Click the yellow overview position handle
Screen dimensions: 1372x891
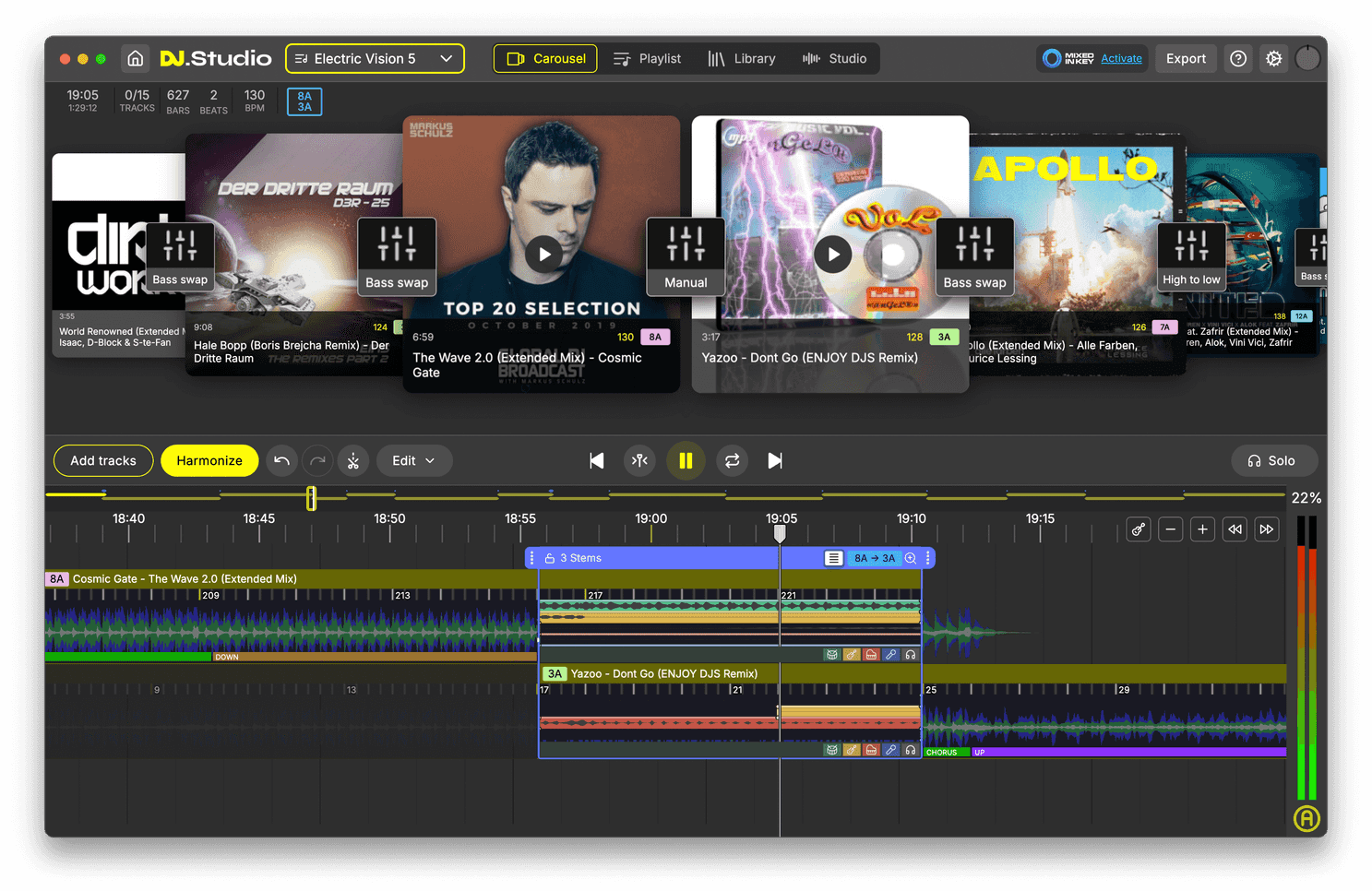312,498
